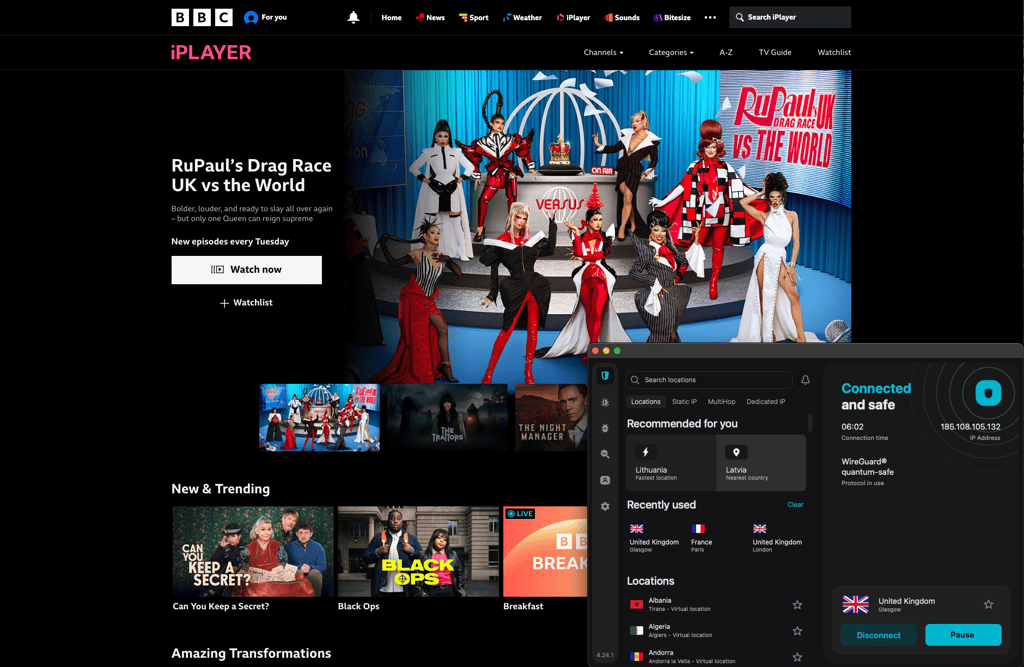Add RuPaul's Drag Race to Watchlist

[246, 302]
